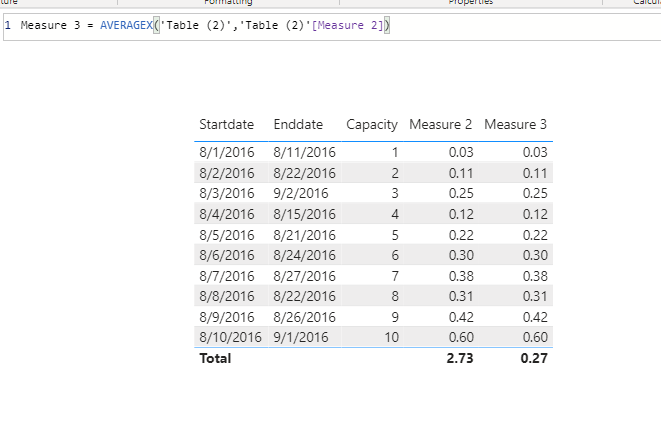Select the 8/1/2016 Startdate cell
Image resolution: width=661 pixels, height=445 pixels.
pos(227,152)
